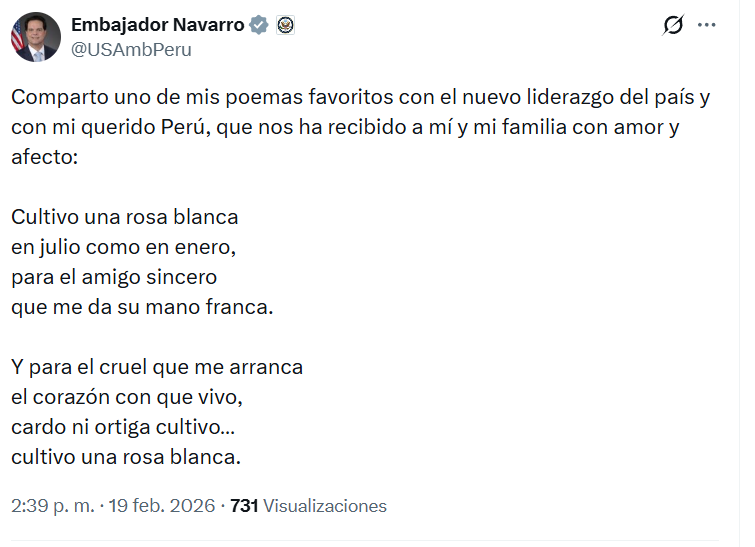Click the line 'el corazón con que vivo,'
The height and width of the screenshot is (547, 755).
click(x=127, y=397)
